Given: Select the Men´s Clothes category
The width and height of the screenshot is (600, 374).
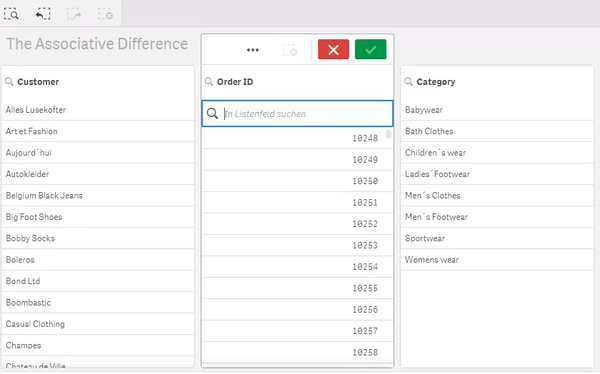Looking at the screenshot, I should pyautogui.click(x=497, y=196).
